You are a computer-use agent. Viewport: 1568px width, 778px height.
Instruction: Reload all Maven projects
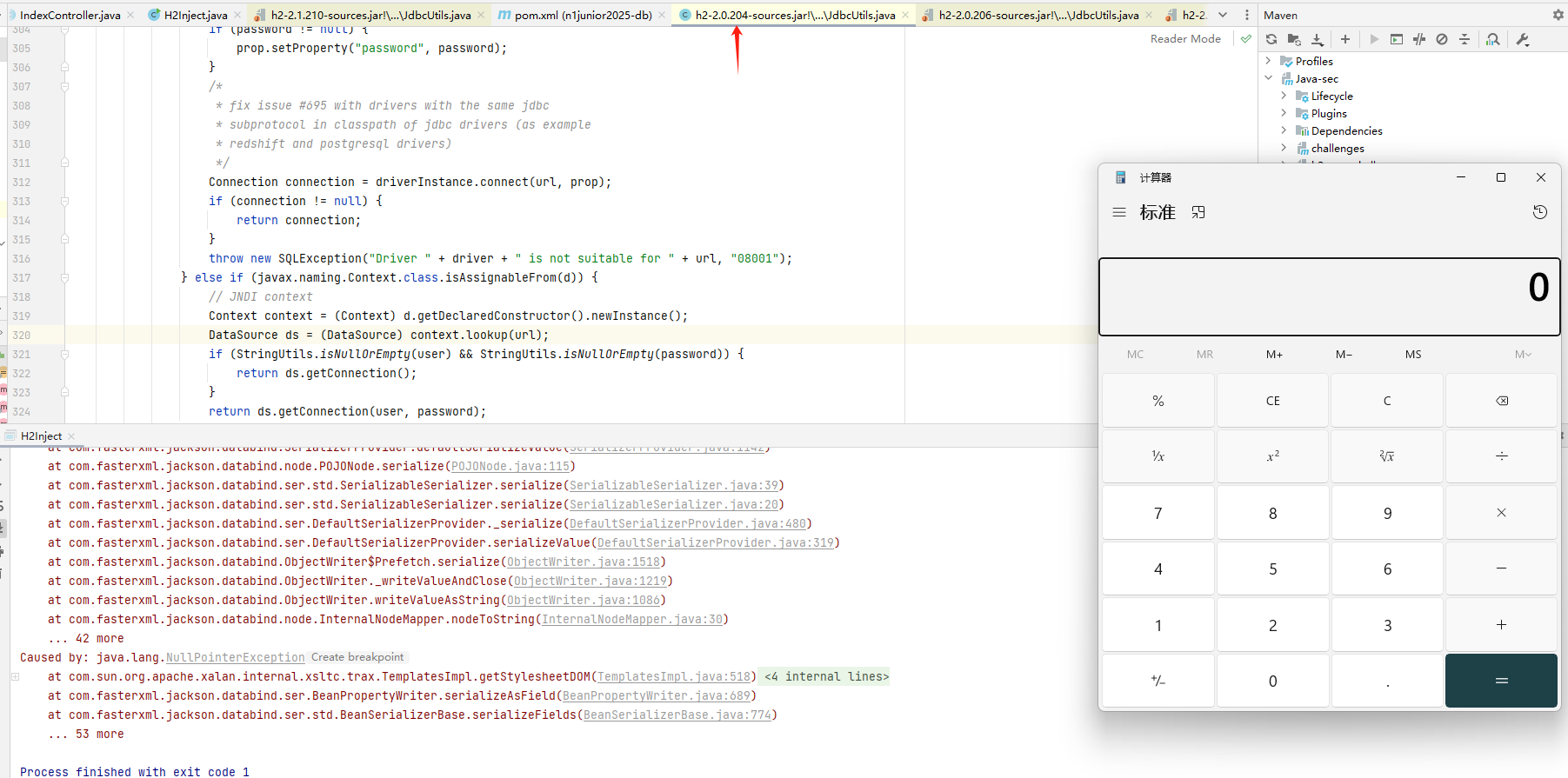[1271, 39]
